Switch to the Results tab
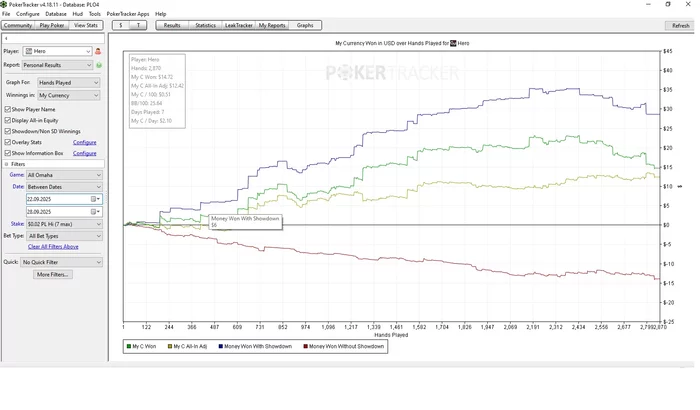The height and width of the screenshot is (410, 700). click(172, 25)
